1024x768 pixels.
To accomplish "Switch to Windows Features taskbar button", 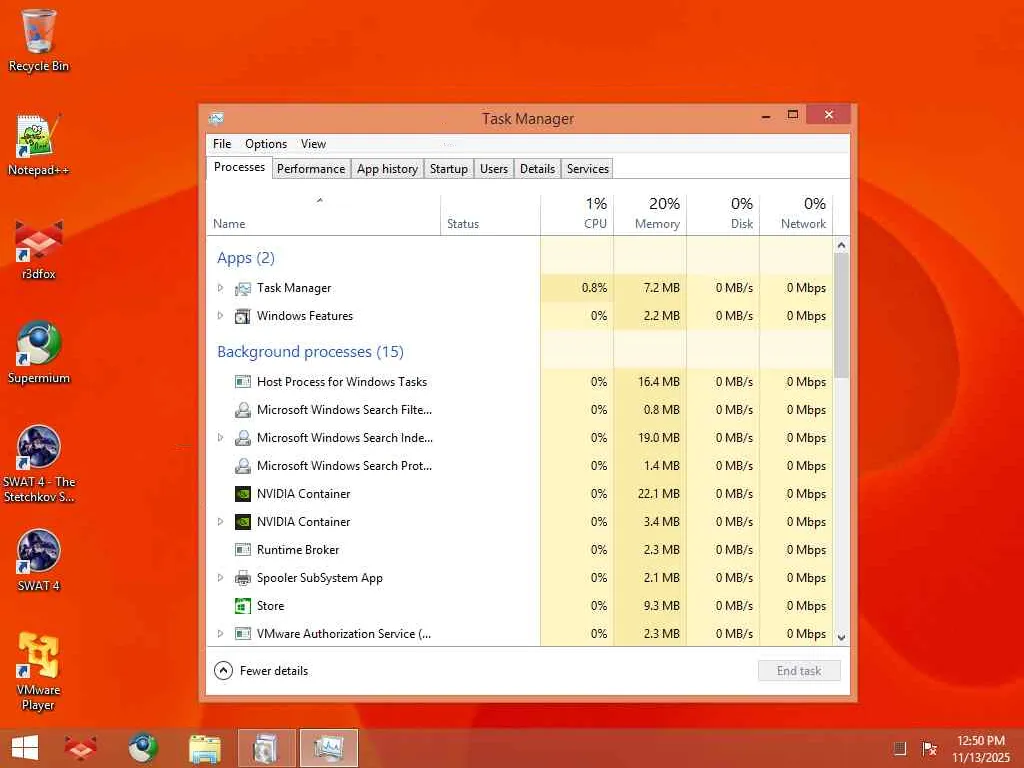I will (x=266, y=748).
